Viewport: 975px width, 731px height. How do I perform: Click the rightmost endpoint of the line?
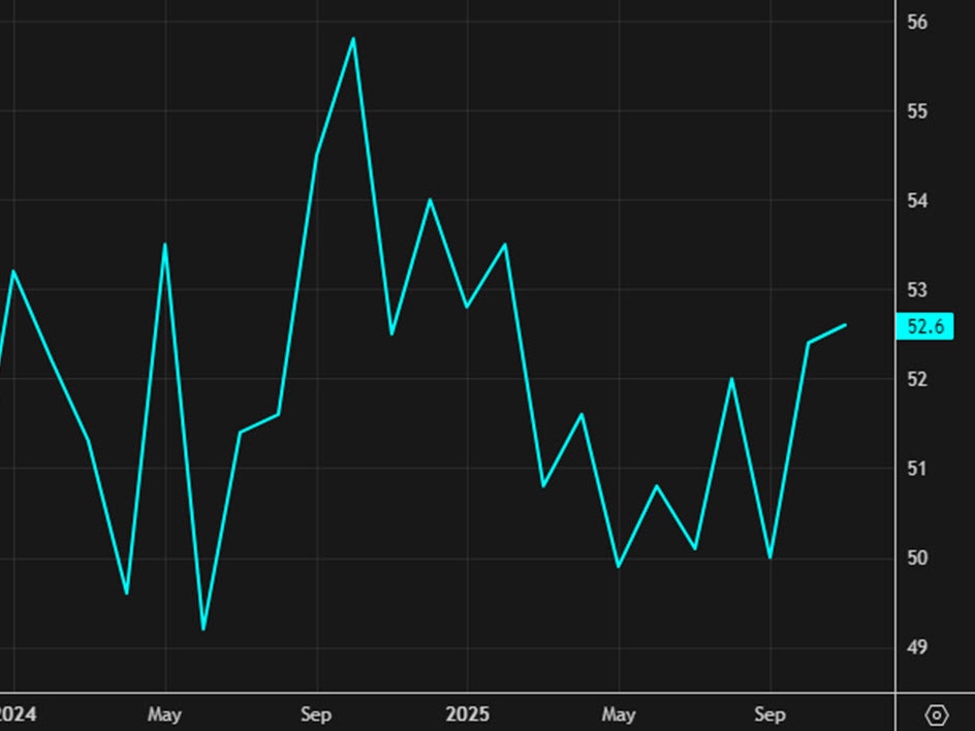(845, 324)
